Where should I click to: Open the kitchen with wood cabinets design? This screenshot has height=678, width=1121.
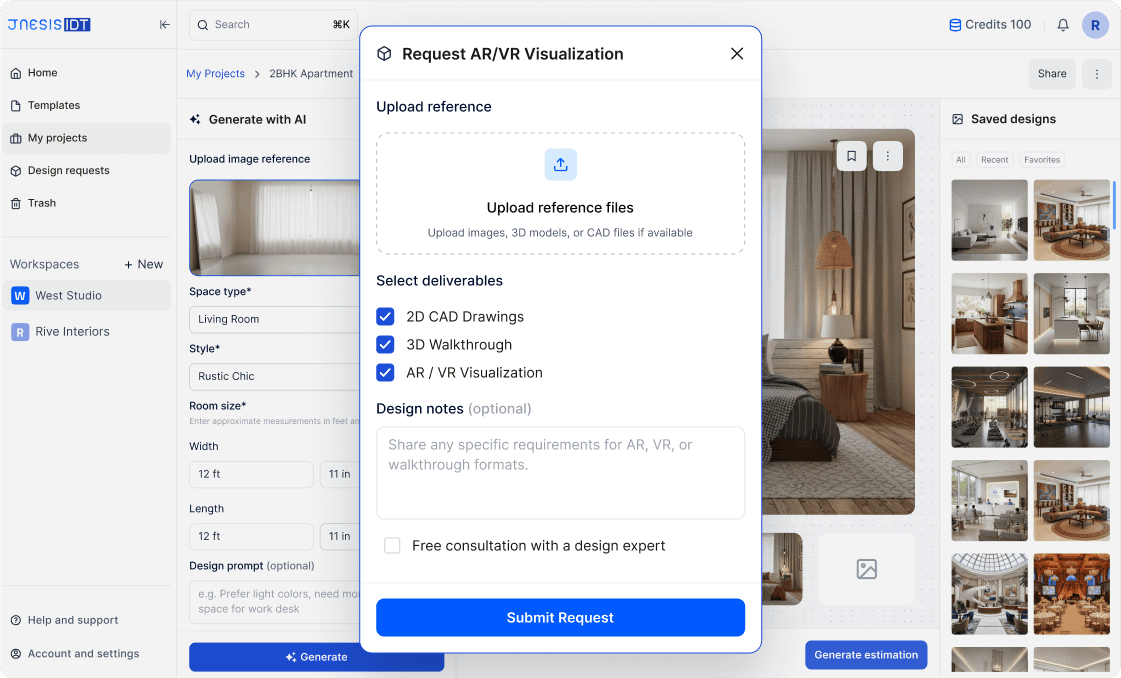pyautogui.click(x=989, y=313)
